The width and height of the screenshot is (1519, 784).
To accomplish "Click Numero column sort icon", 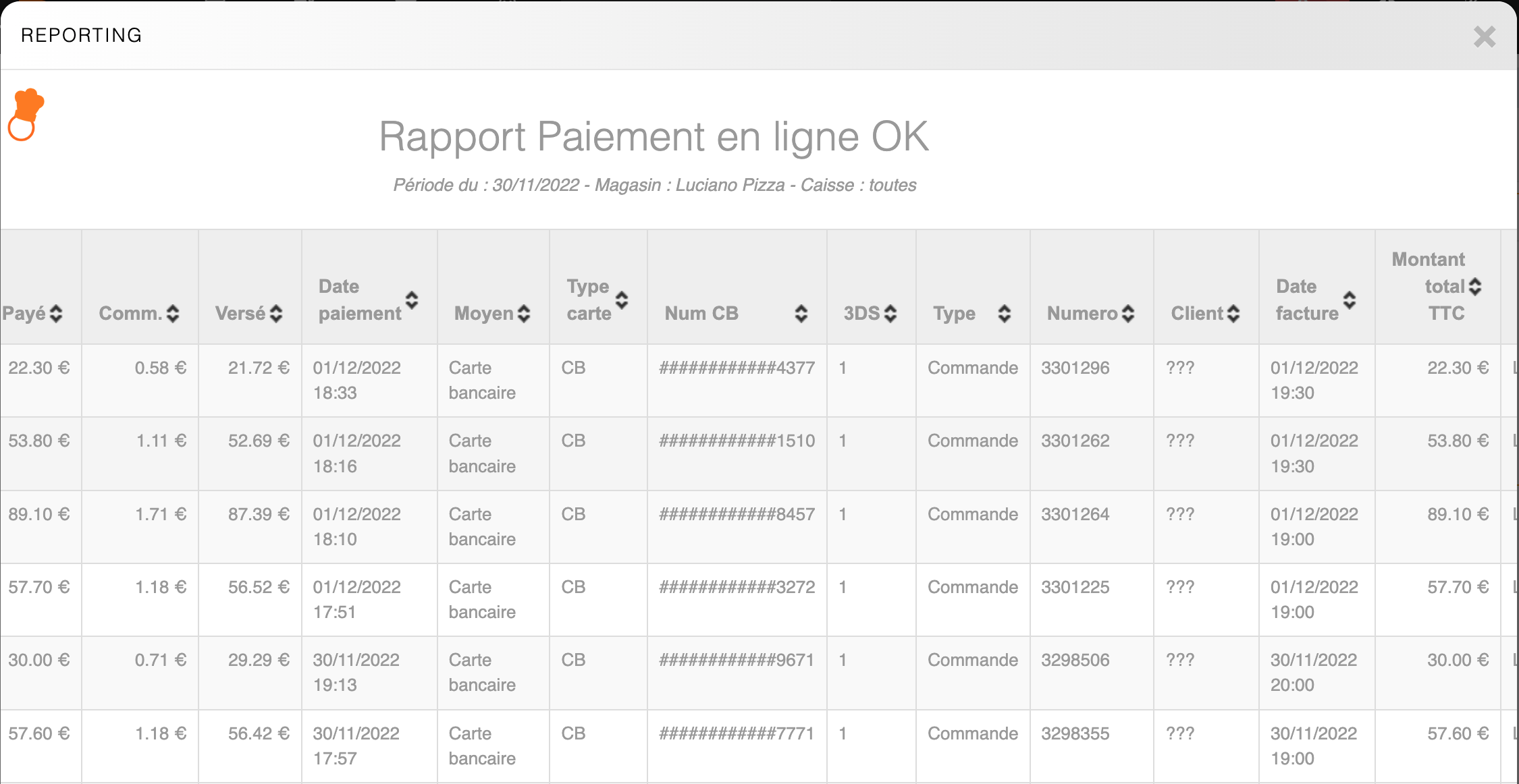I will pos(1127,314).
